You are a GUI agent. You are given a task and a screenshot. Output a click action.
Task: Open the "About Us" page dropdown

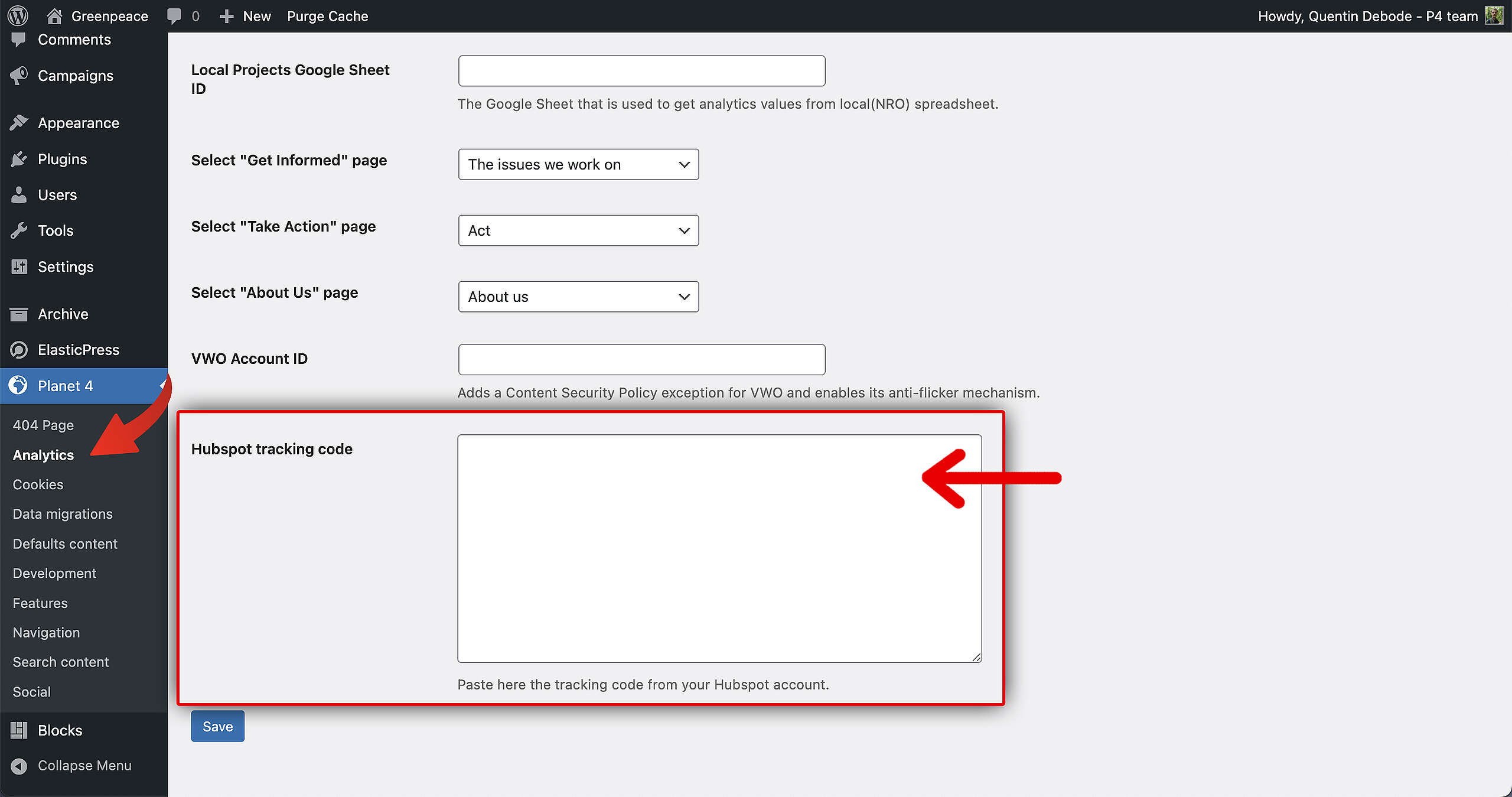[578, 297]
